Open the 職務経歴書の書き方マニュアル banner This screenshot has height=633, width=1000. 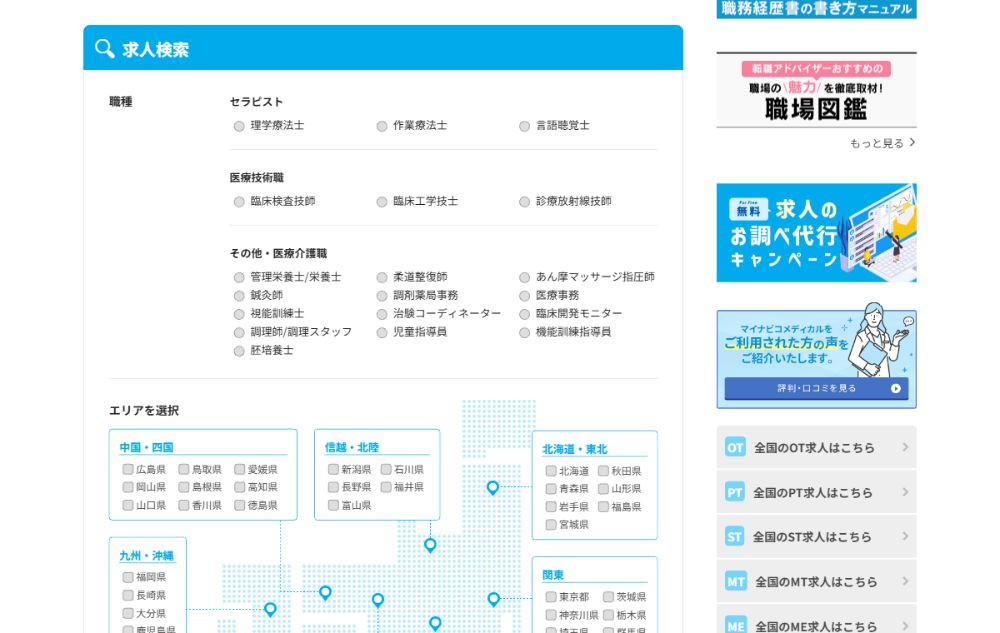[x=816, y=9]
